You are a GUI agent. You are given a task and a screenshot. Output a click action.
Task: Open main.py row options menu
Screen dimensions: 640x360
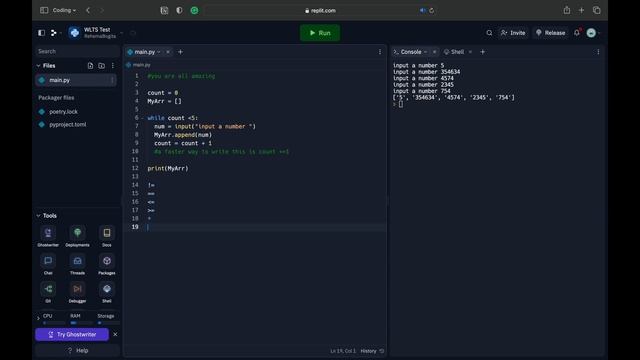[112, 80]
